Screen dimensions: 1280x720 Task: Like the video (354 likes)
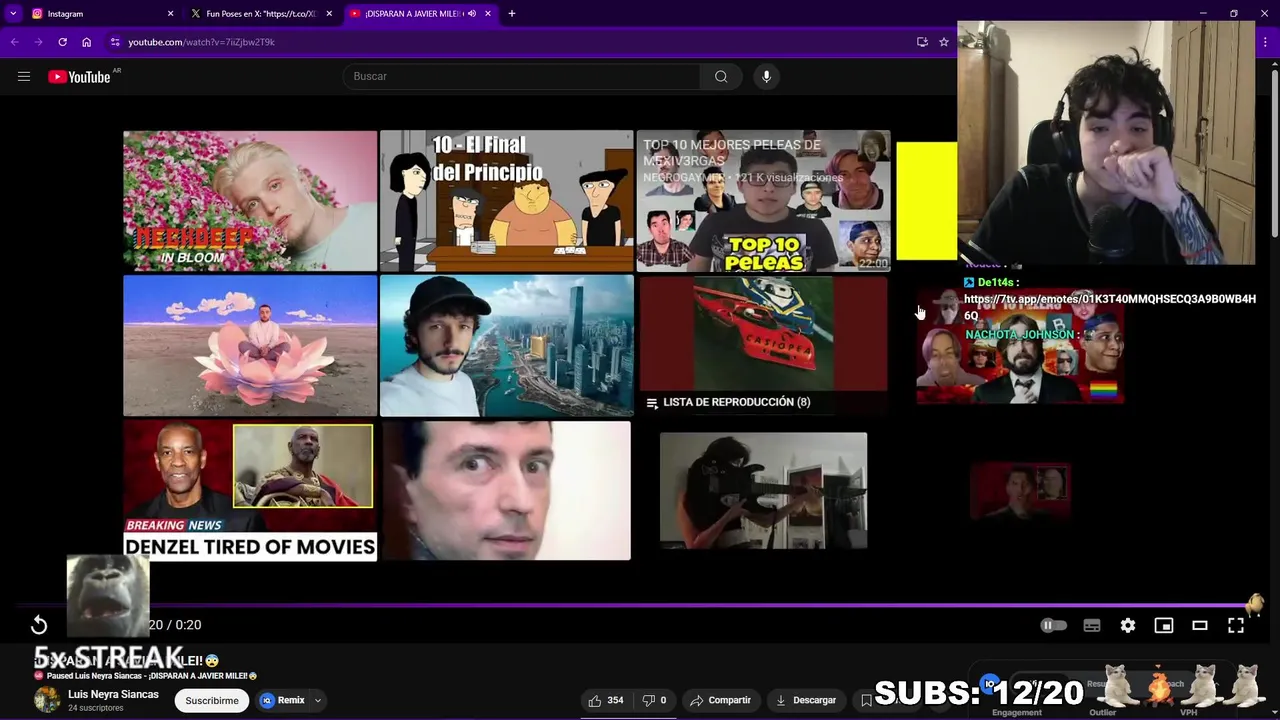tap(605, 700)
